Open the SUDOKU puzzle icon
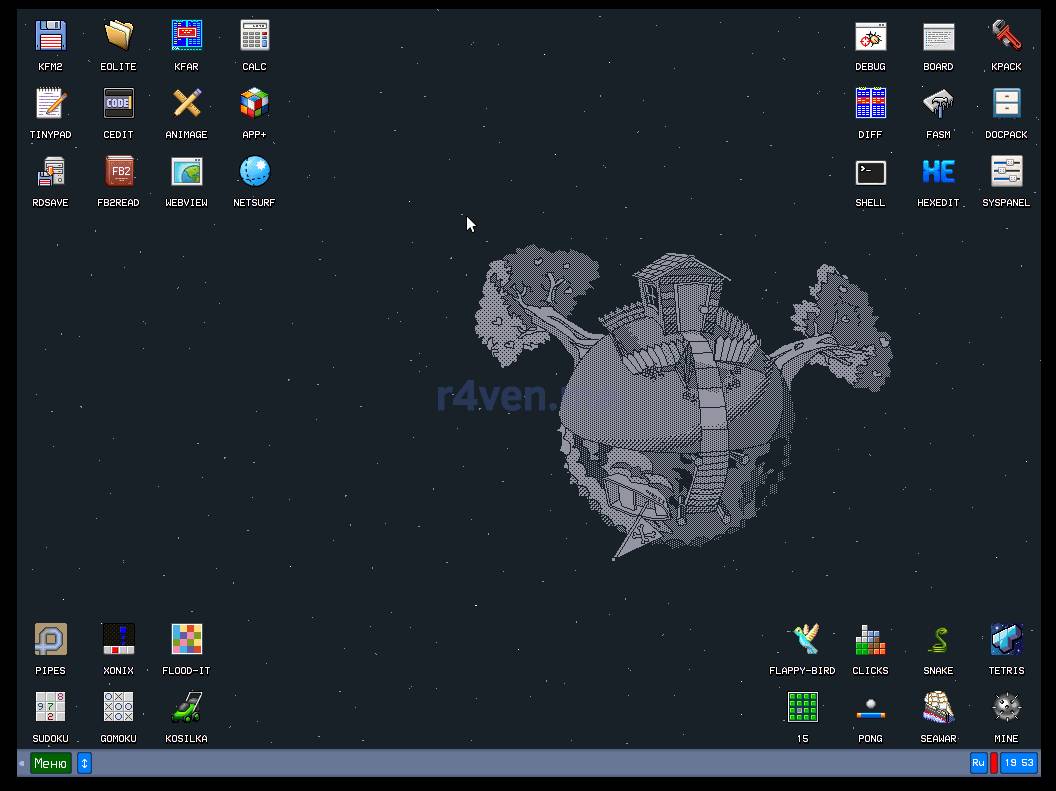1056x791 pixels. coord(50,708)
